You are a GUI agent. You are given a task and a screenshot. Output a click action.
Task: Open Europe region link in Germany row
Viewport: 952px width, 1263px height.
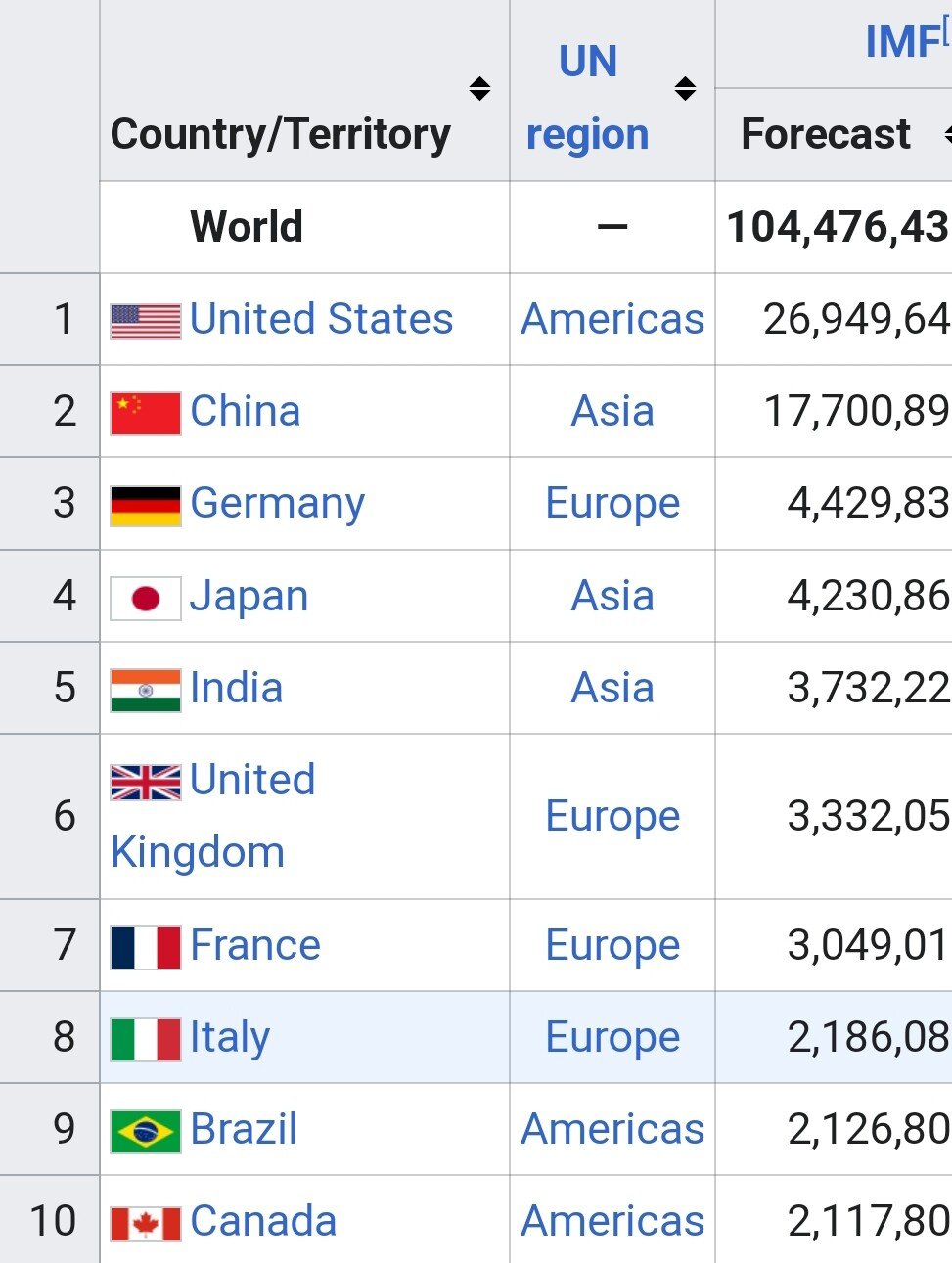click(x=612, y=503)
